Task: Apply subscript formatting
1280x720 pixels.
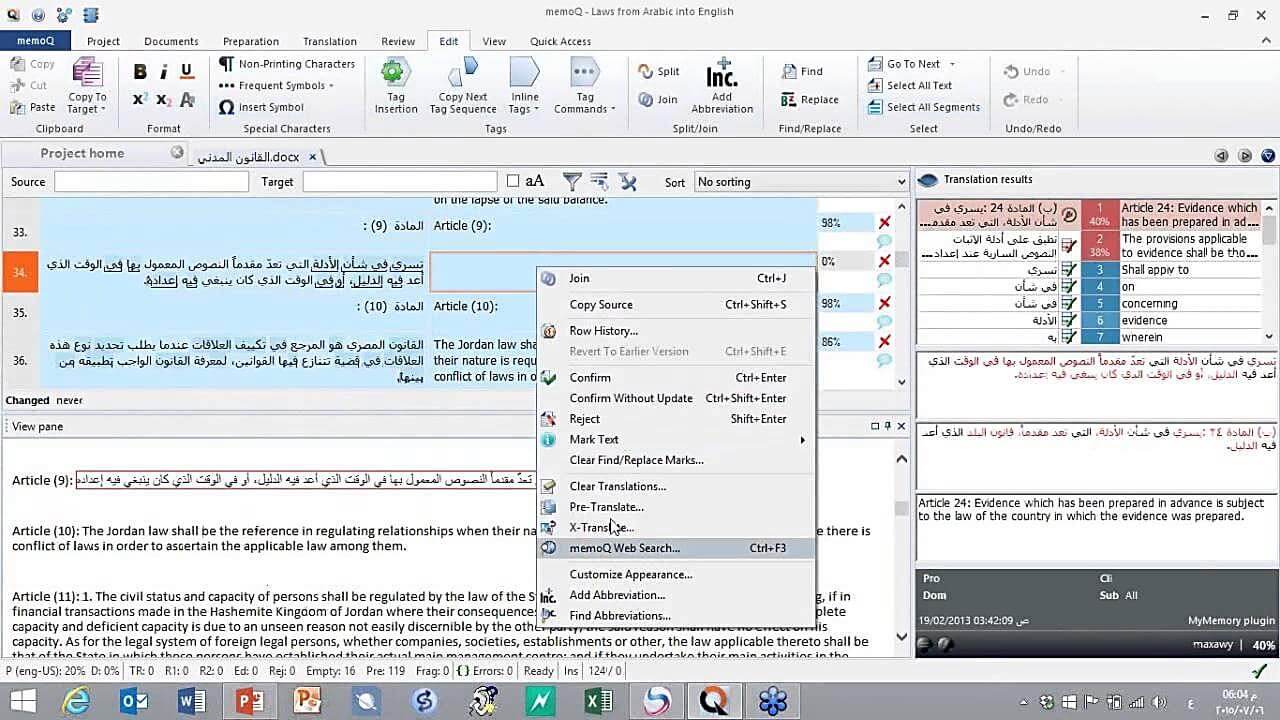Action: tap(164, 99)
